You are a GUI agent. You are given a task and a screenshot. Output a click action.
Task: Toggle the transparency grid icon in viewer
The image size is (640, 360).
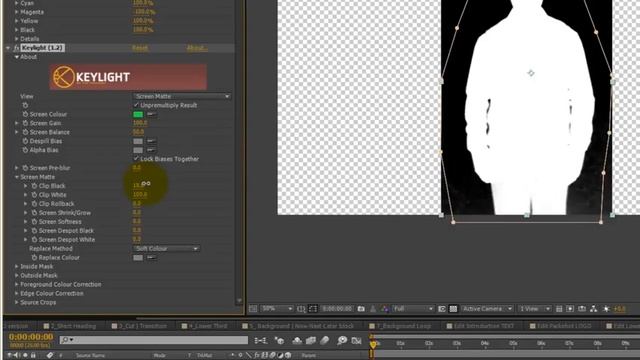point(453,309)
